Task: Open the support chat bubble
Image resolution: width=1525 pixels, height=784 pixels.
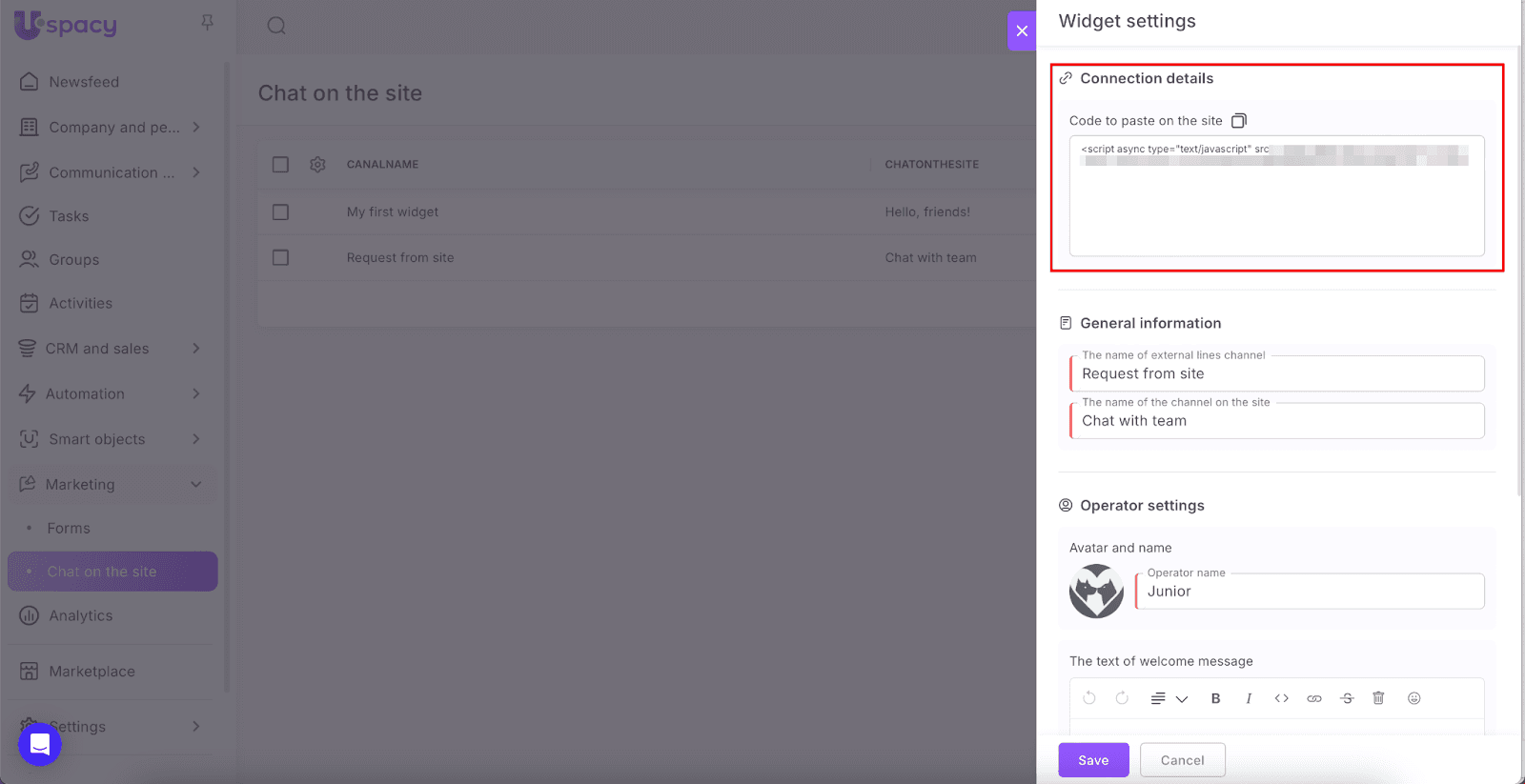Action: click(x=40, y=744)
